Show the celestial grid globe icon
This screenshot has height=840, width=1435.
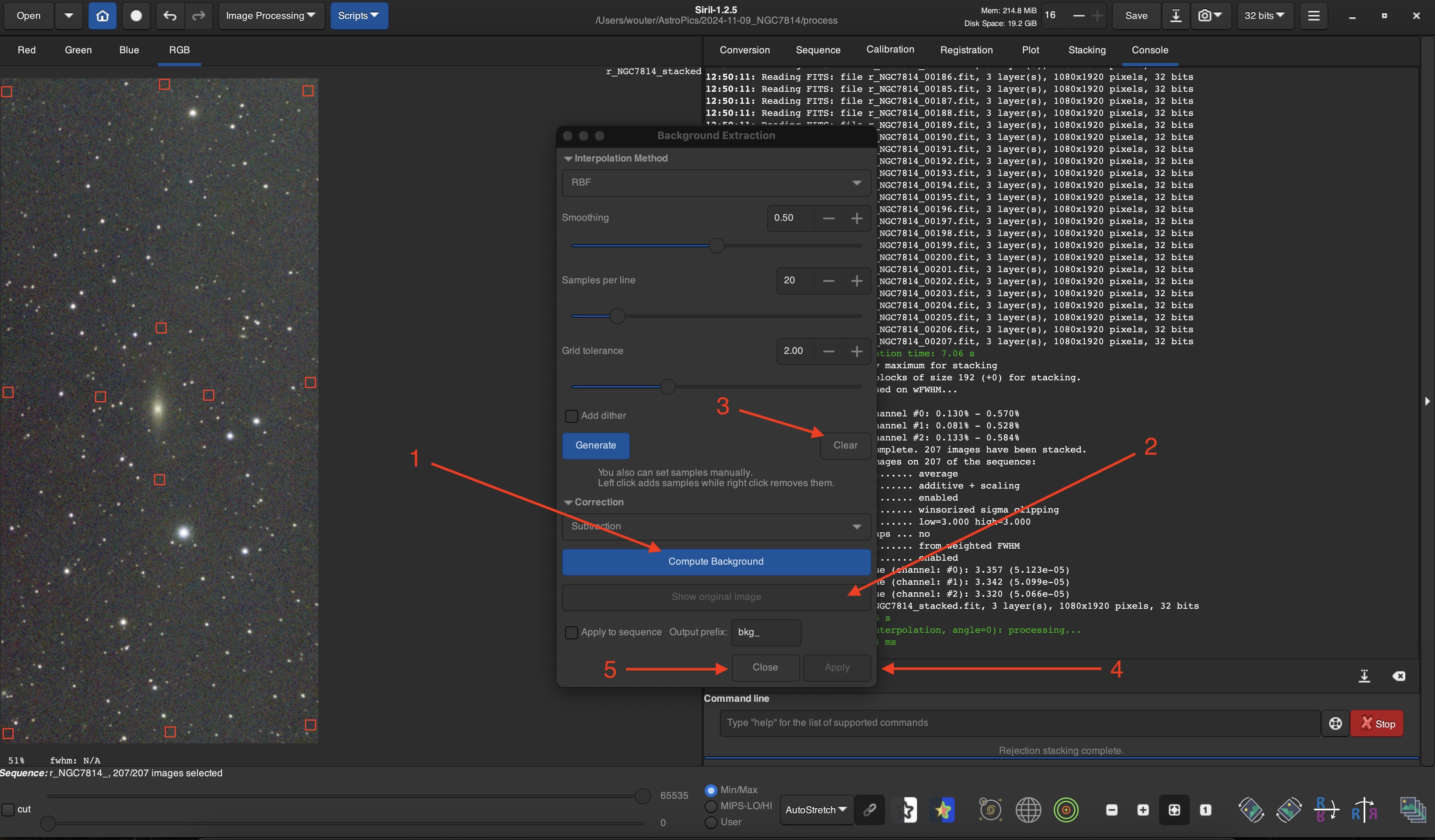point(1028,809)
